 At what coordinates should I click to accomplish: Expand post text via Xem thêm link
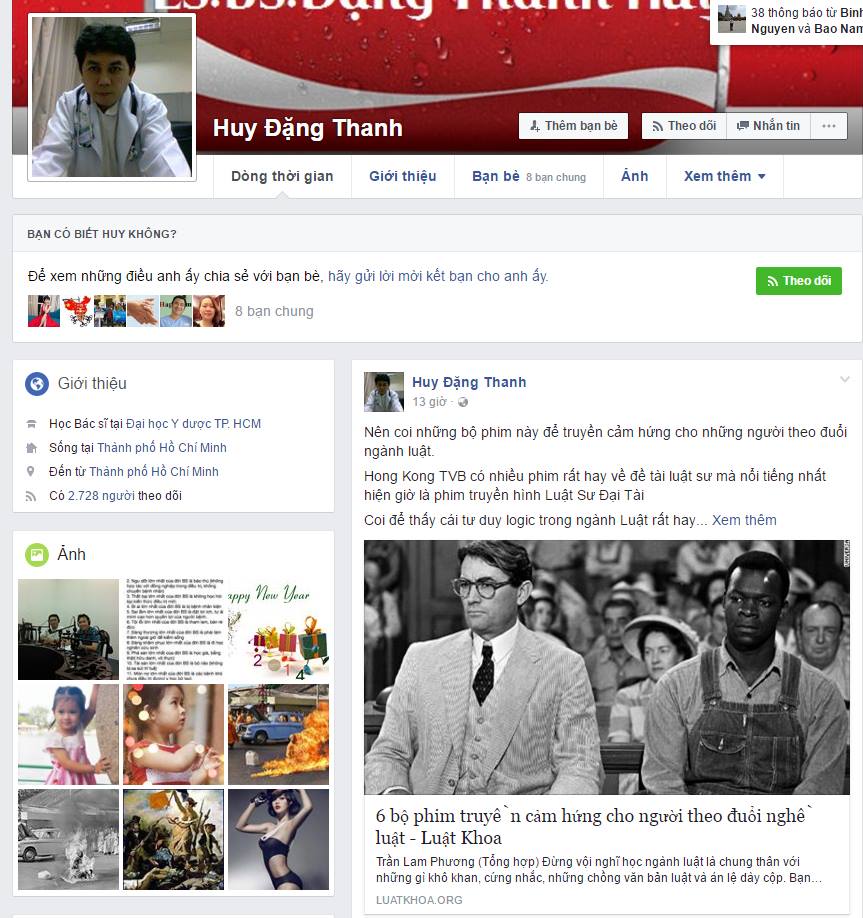pos(744,520)
